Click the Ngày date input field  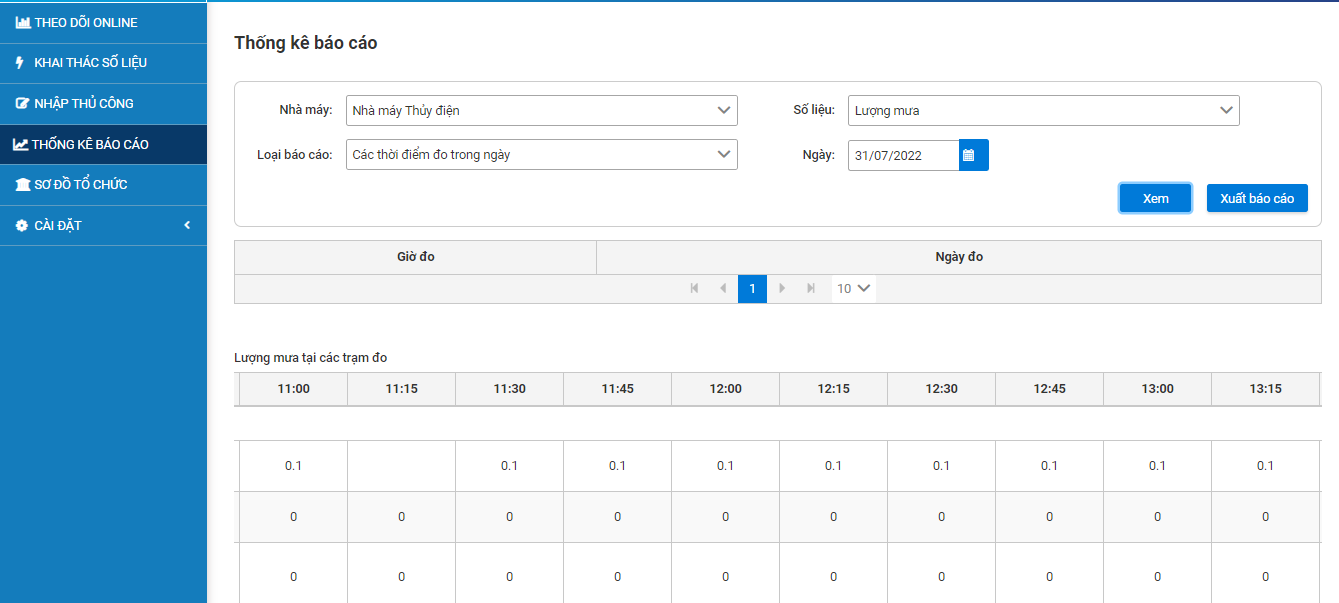tap(902, 155)
